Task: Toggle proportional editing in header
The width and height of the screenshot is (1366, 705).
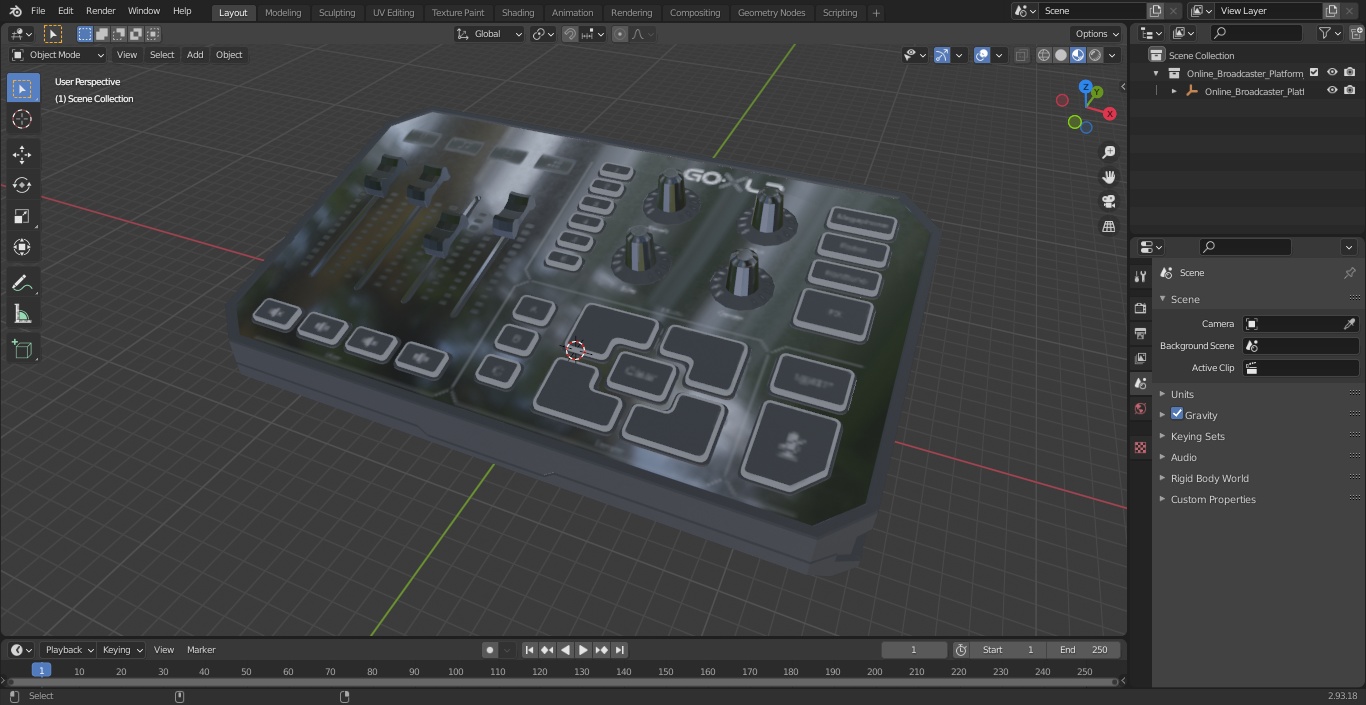Action: (620, 34)
